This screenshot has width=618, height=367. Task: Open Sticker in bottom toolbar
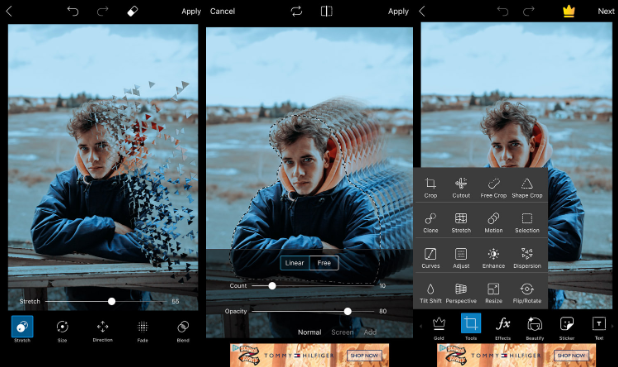click(x=566, y=328)
